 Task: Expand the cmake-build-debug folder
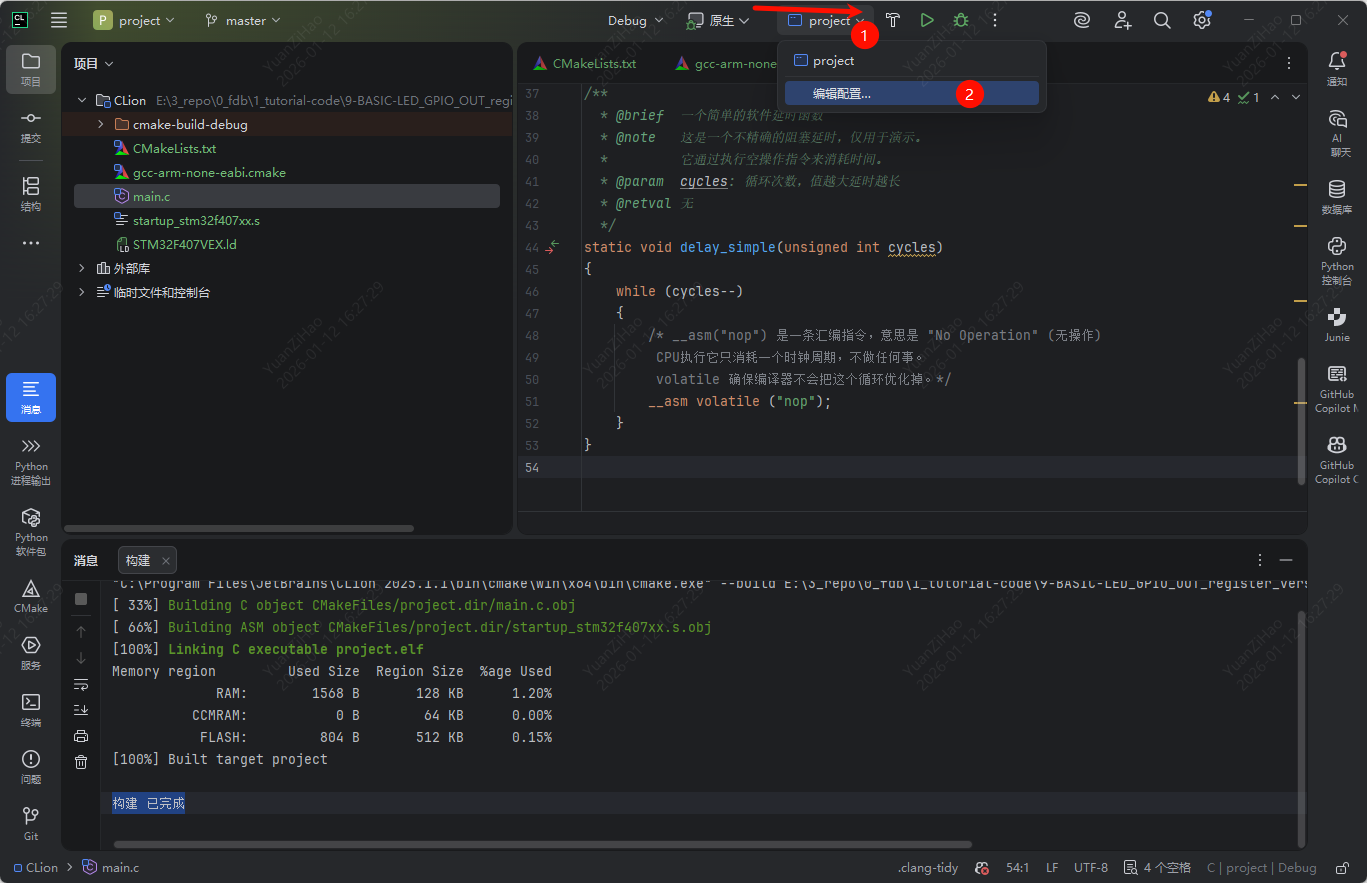tap(101, 125)
